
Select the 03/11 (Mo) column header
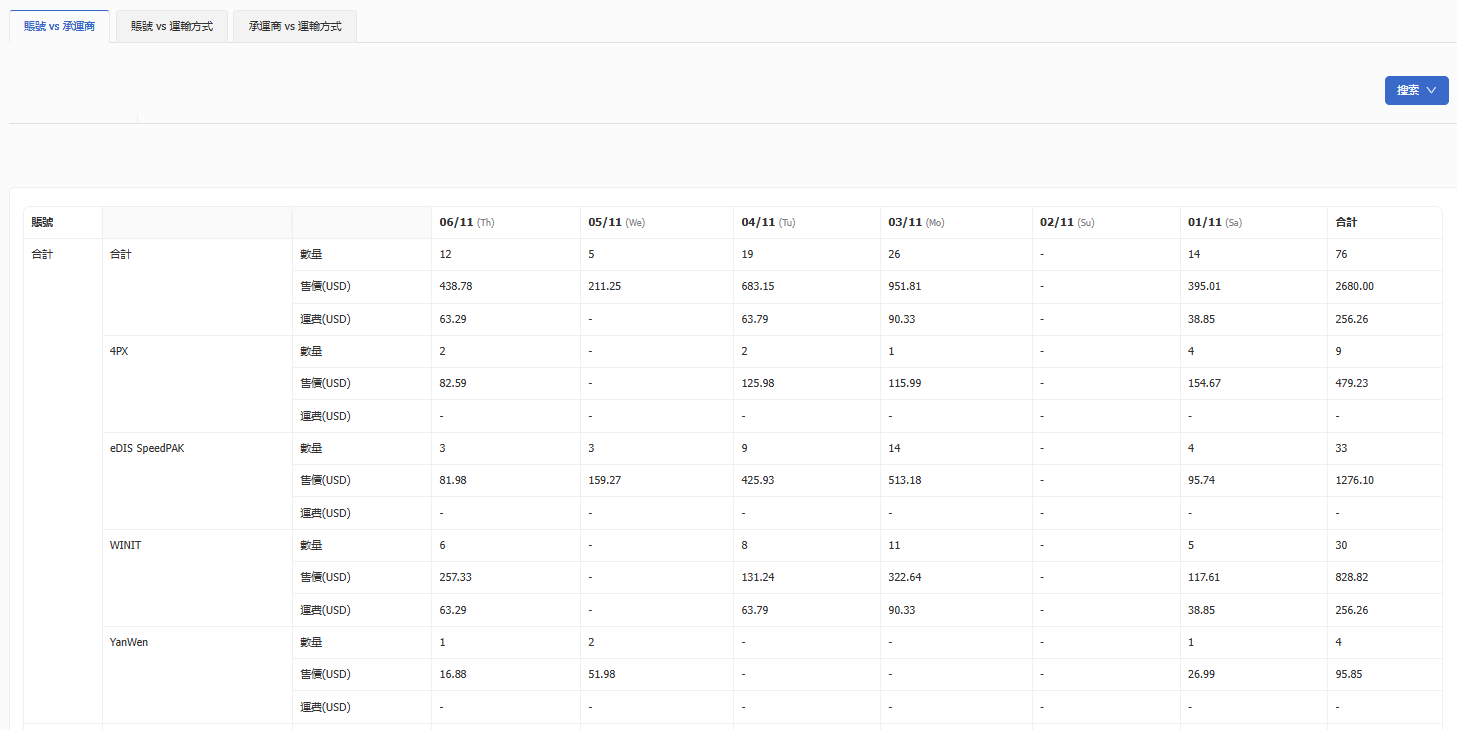tap(916, 222)
